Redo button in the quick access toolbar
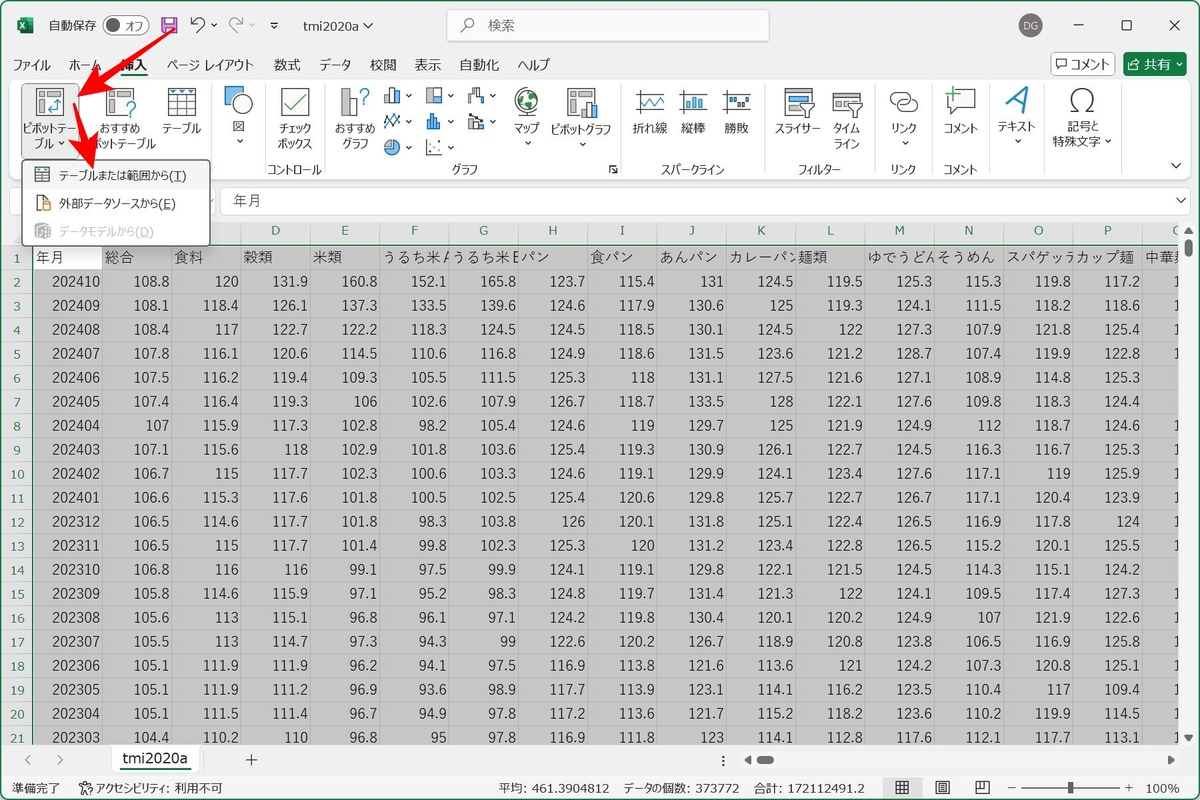 tap(236, 26)
